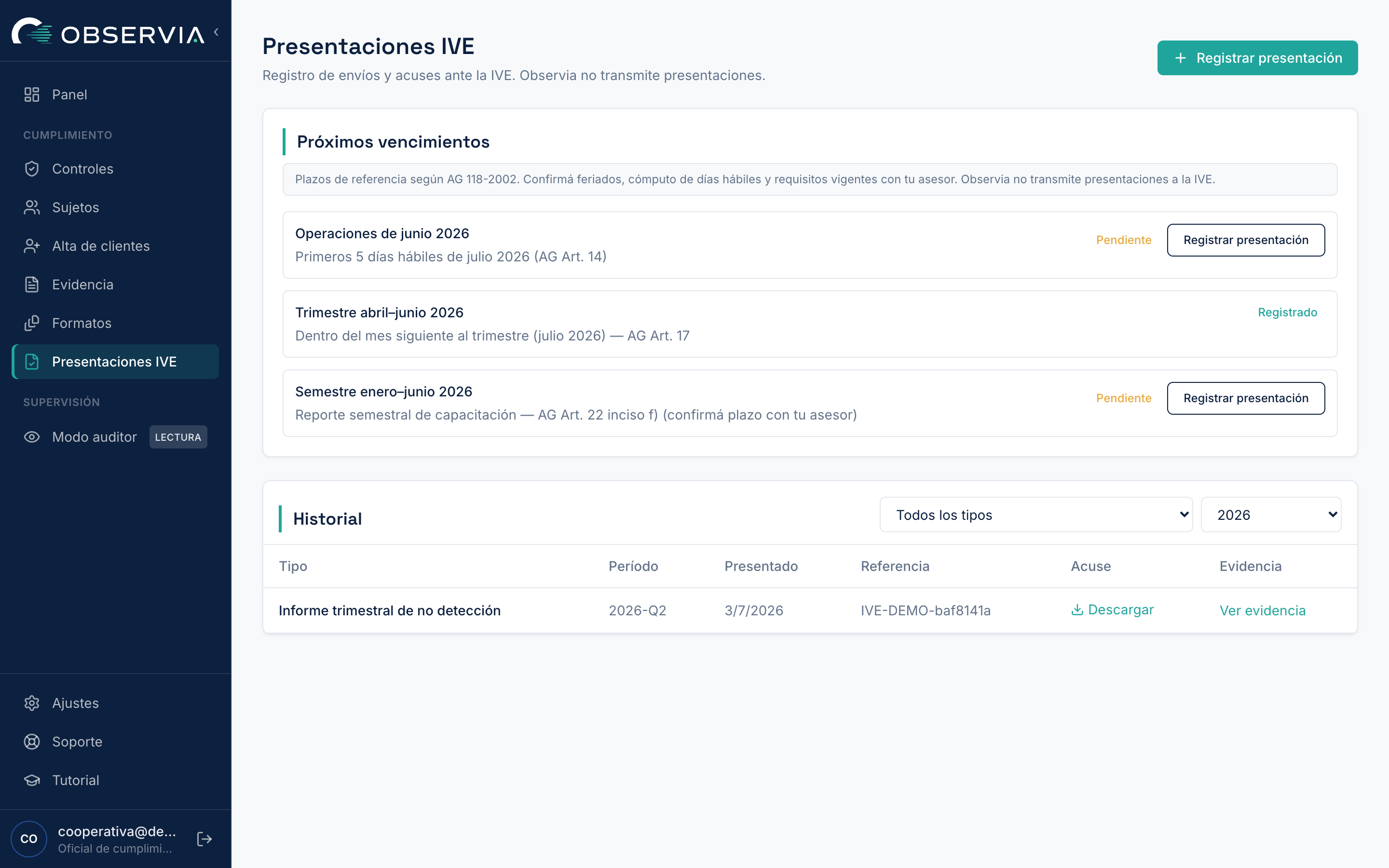Open Soporte via the lifebuoy icon
This screenshot has width=1389, height=868.
(31, 742)
